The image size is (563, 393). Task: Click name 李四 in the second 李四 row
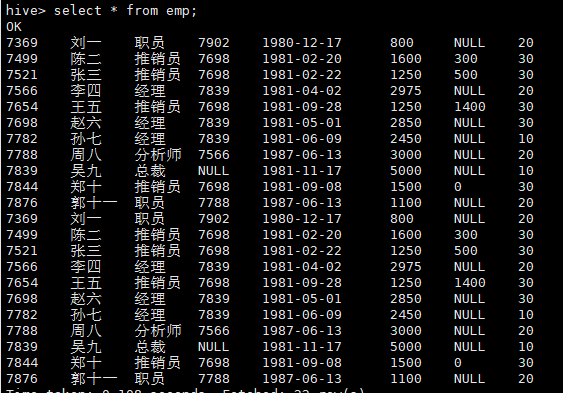[x=86, y=267]
